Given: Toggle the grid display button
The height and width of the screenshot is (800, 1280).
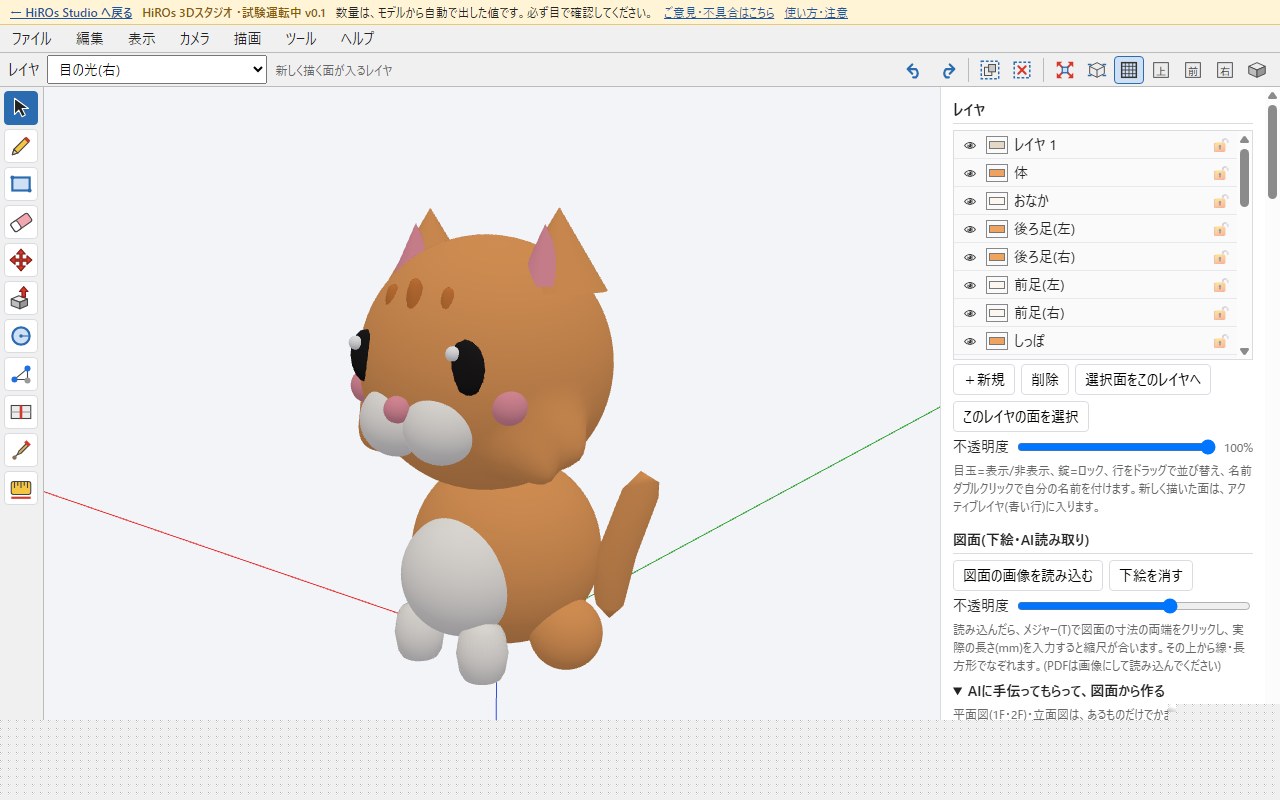Looking at the screenshot, I should click(1129, 70).
